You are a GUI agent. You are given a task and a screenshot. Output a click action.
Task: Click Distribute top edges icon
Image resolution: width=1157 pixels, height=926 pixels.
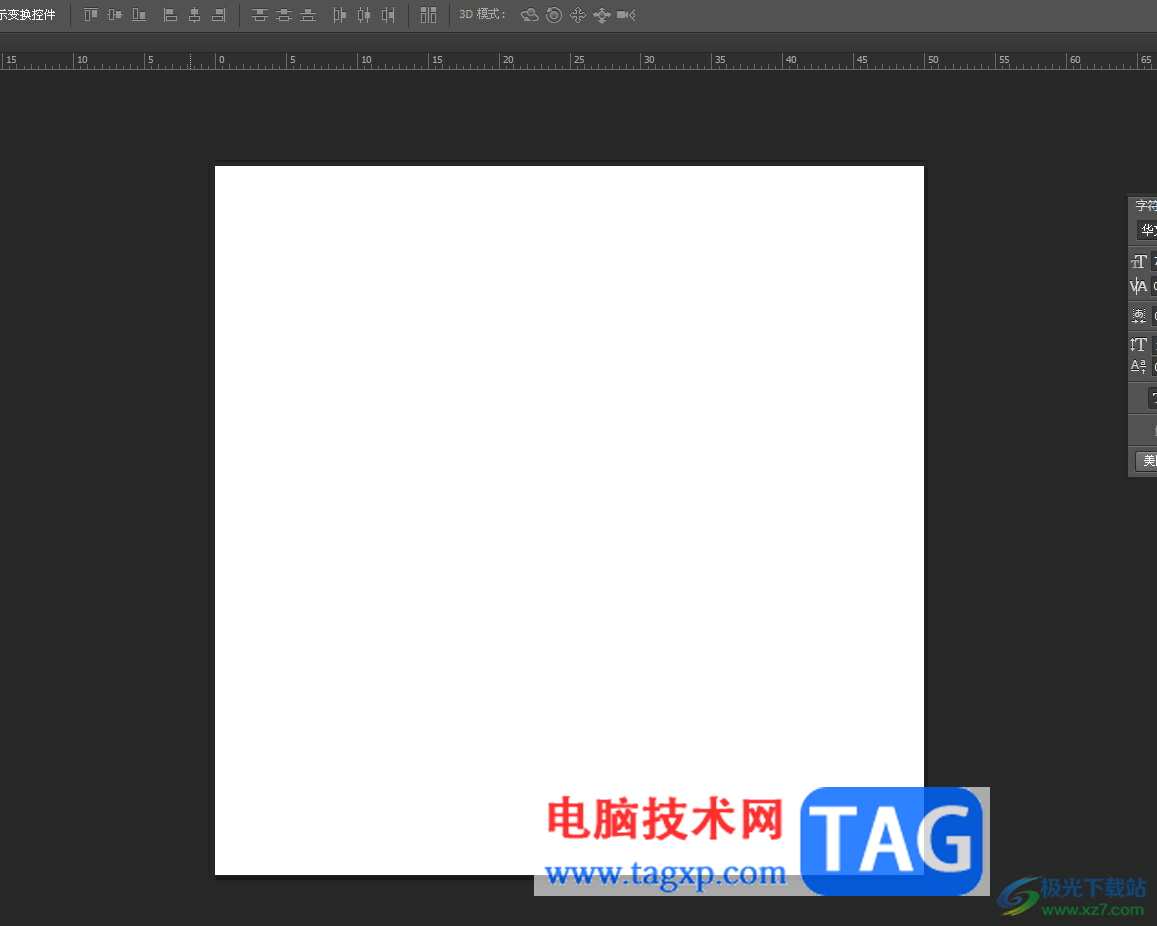coord(260,15)
